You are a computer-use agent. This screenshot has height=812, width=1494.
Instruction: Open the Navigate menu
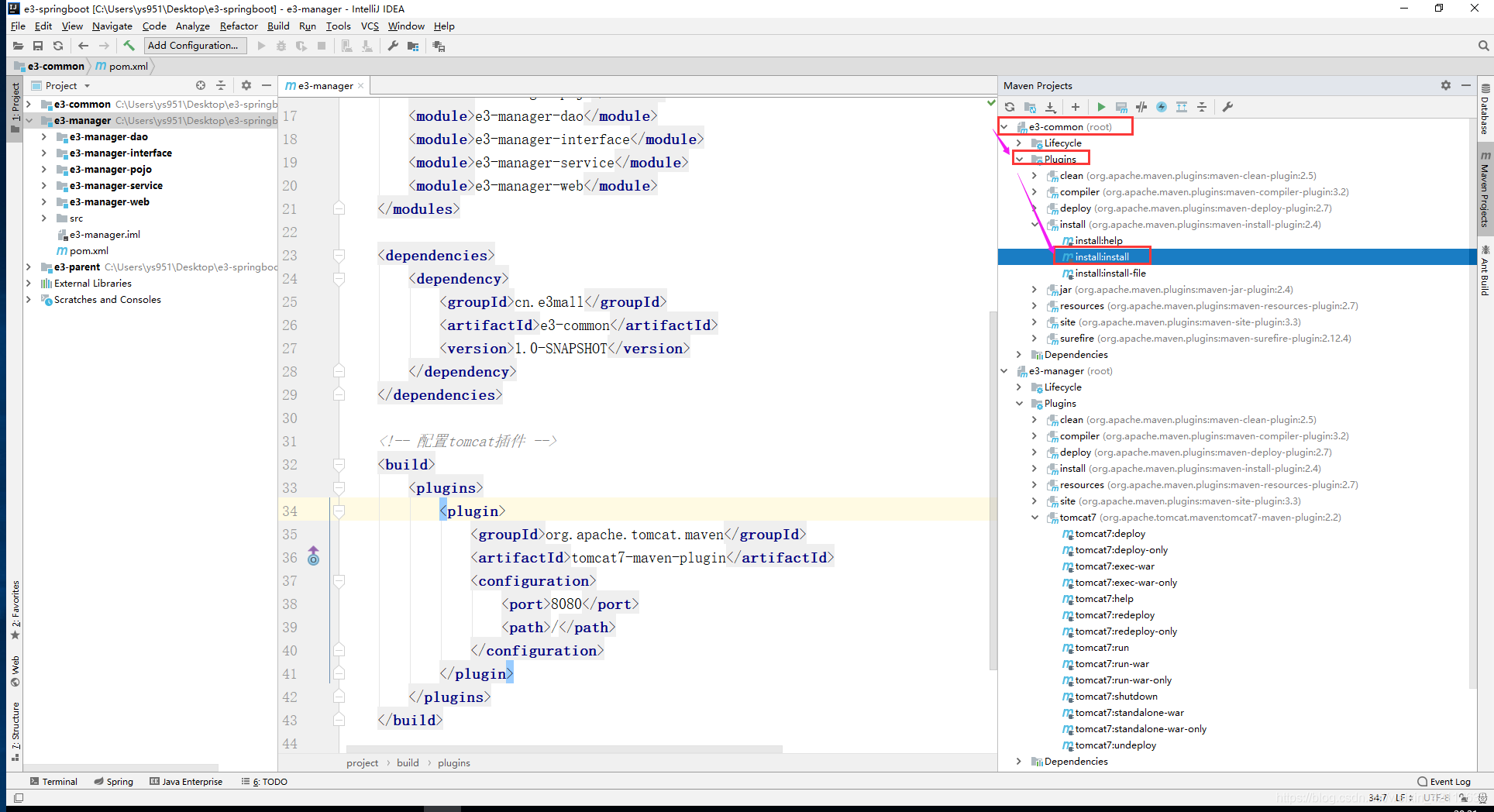112,26
